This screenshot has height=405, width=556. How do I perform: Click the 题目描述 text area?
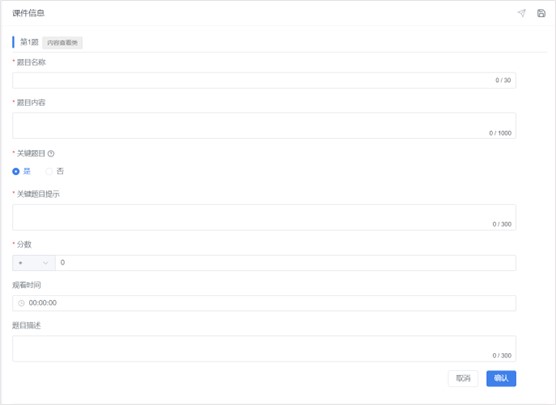pos(264,349)
